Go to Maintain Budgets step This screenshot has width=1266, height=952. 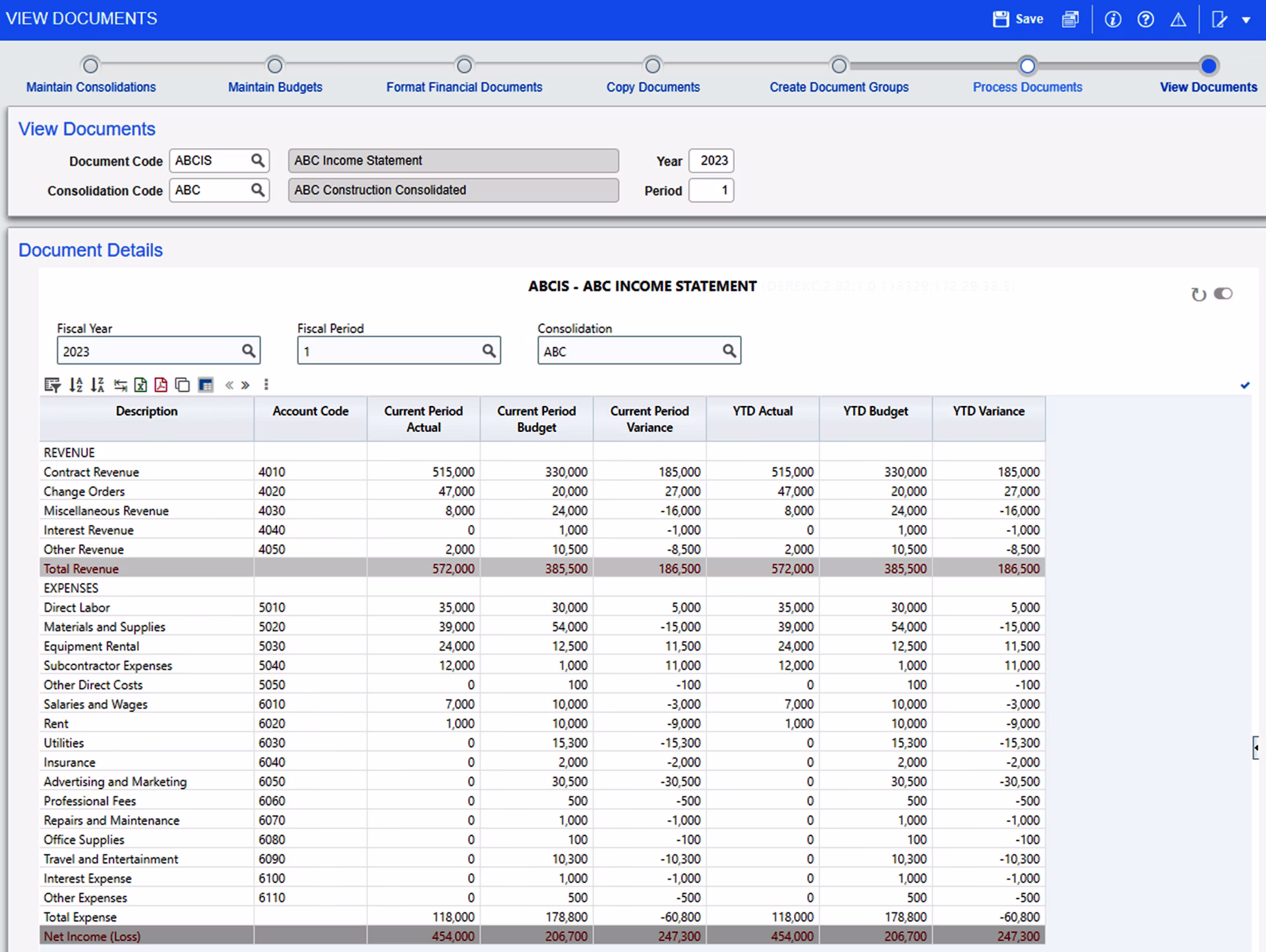(x=275, y=66)
